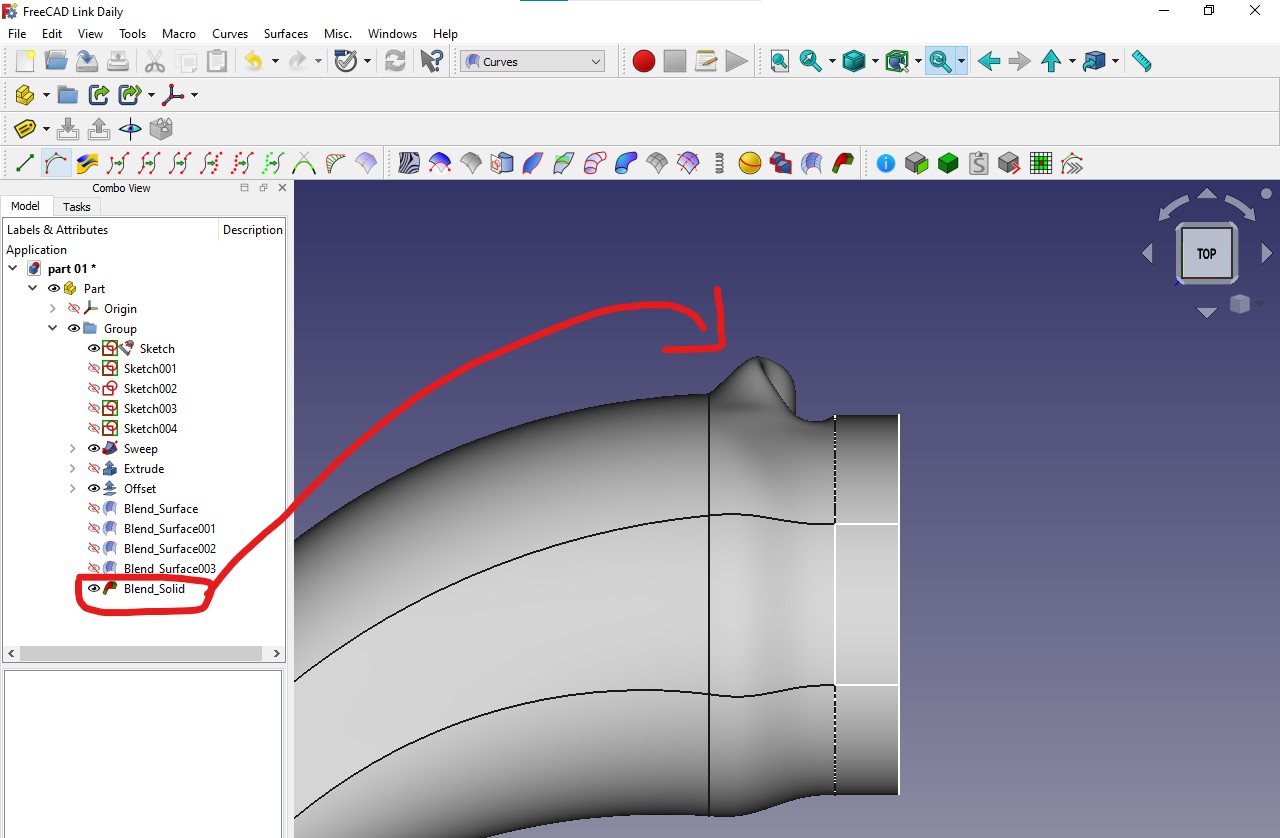Collapse the Group tree node
Screen dimensions: 1280x838
click(52, 328)
